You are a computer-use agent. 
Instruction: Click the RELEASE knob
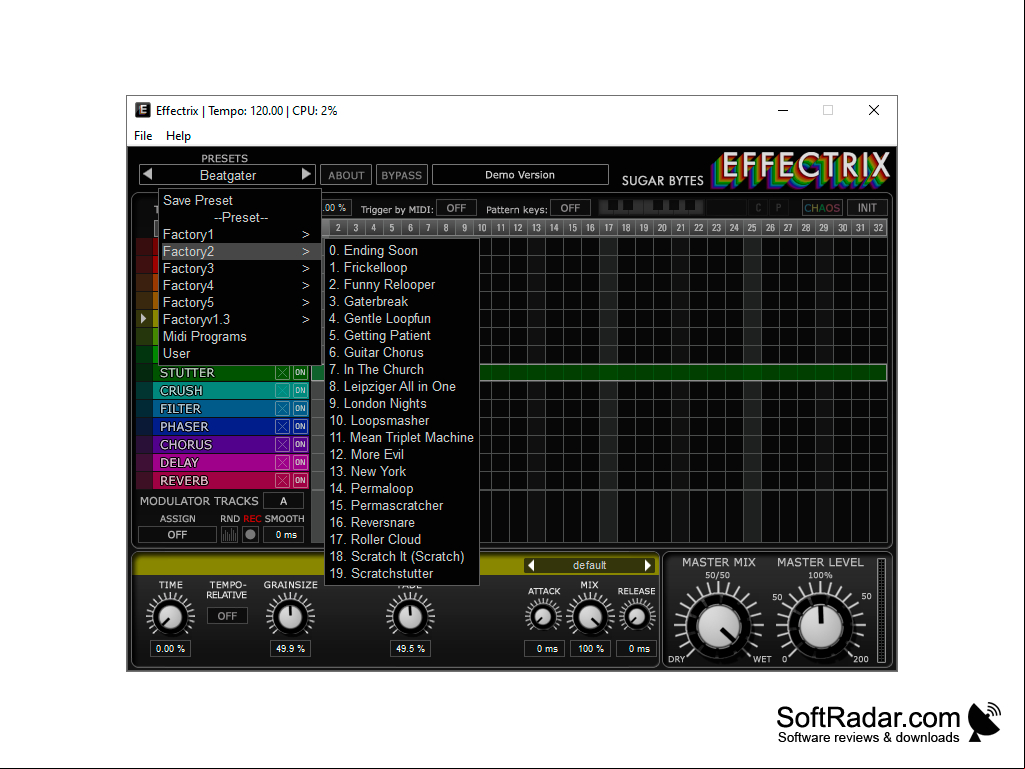(636, 616)
